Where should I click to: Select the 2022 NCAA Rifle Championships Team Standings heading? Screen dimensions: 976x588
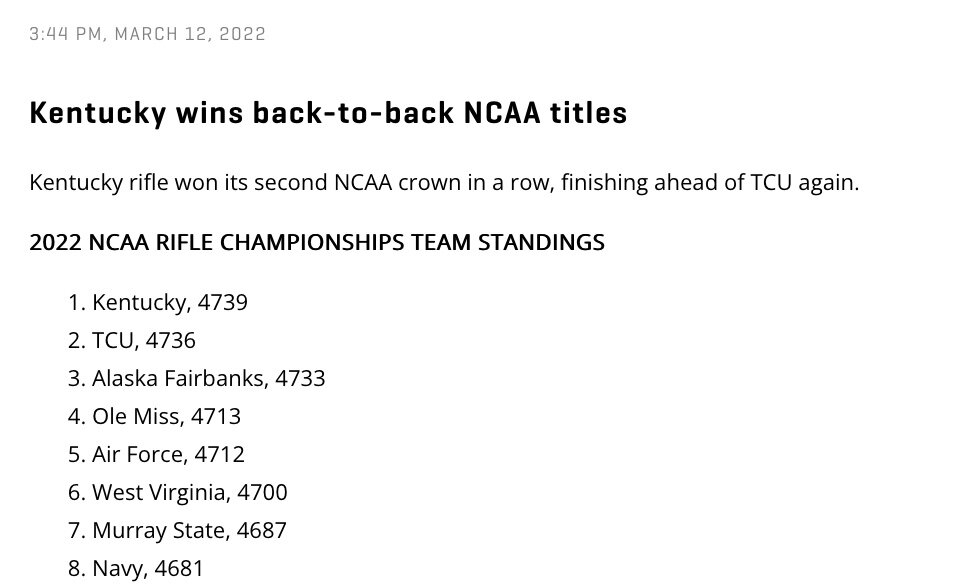(x=317, y=242)
